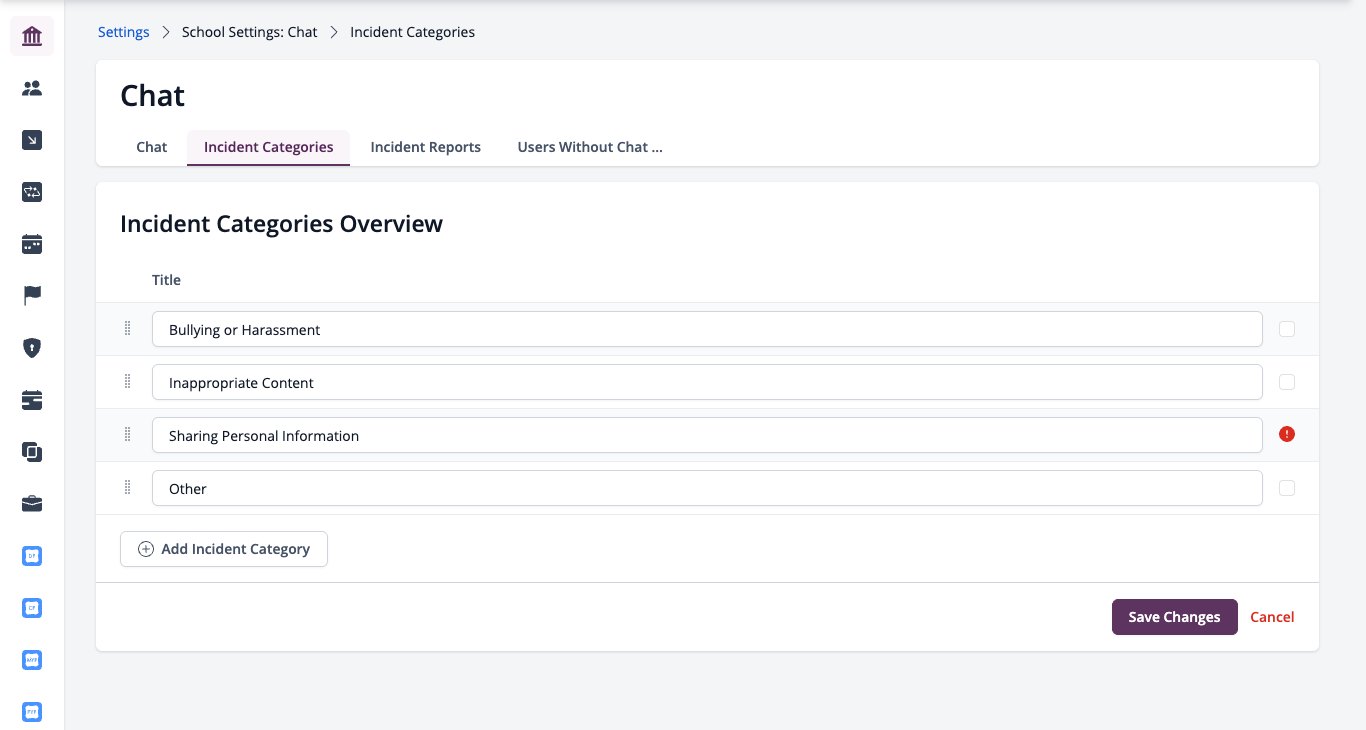Screen dimensions: 1366x730
Task: Click the Incident Categories Overview heading
Action: click(281, 223)
